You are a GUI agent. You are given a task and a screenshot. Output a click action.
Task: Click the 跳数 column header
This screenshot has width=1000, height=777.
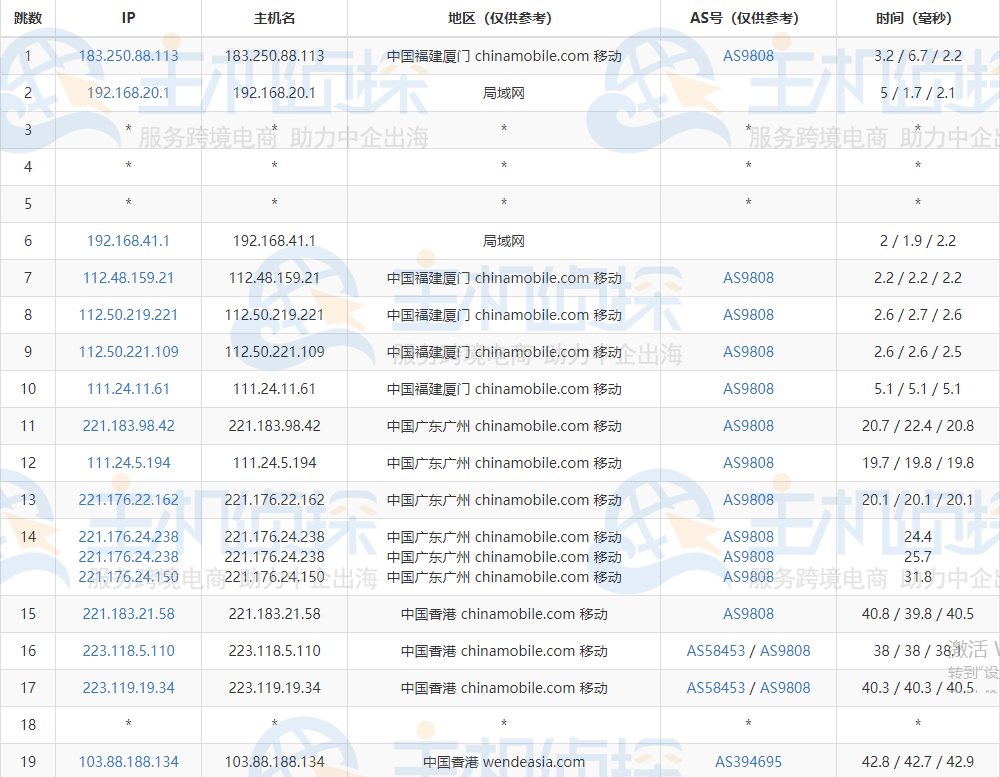28,17
